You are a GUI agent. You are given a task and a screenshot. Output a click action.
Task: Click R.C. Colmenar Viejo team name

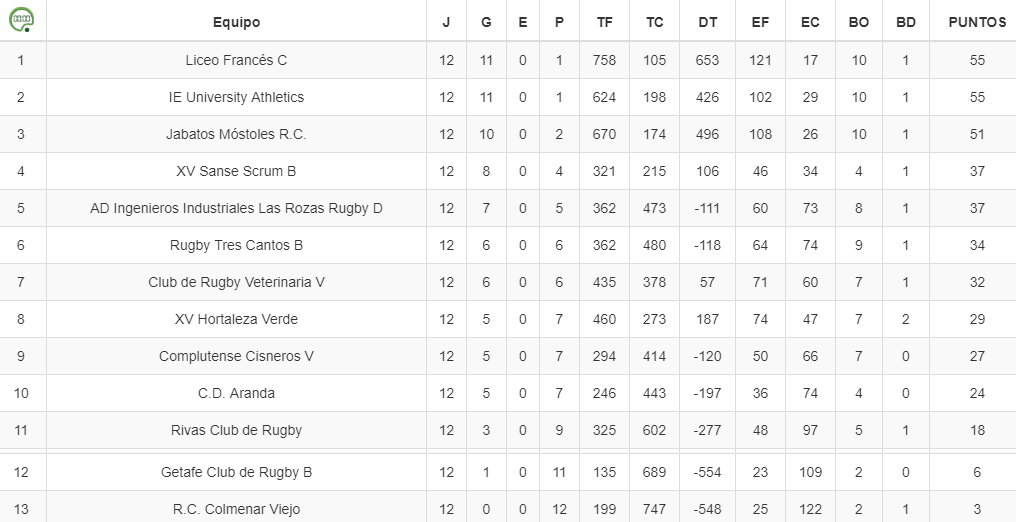237,509
